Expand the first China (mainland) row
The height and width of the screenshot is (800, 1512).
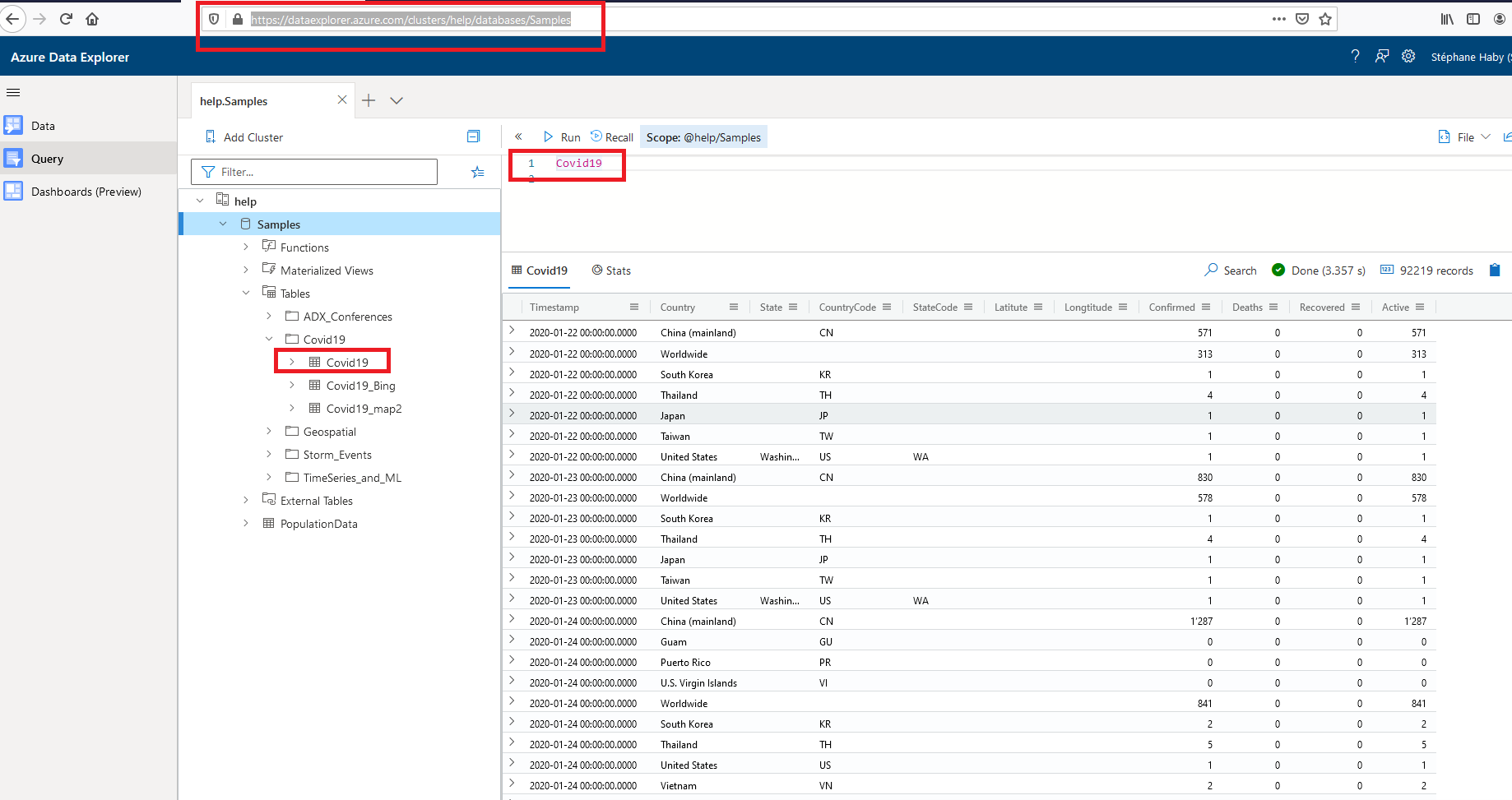tap(512, 331)
